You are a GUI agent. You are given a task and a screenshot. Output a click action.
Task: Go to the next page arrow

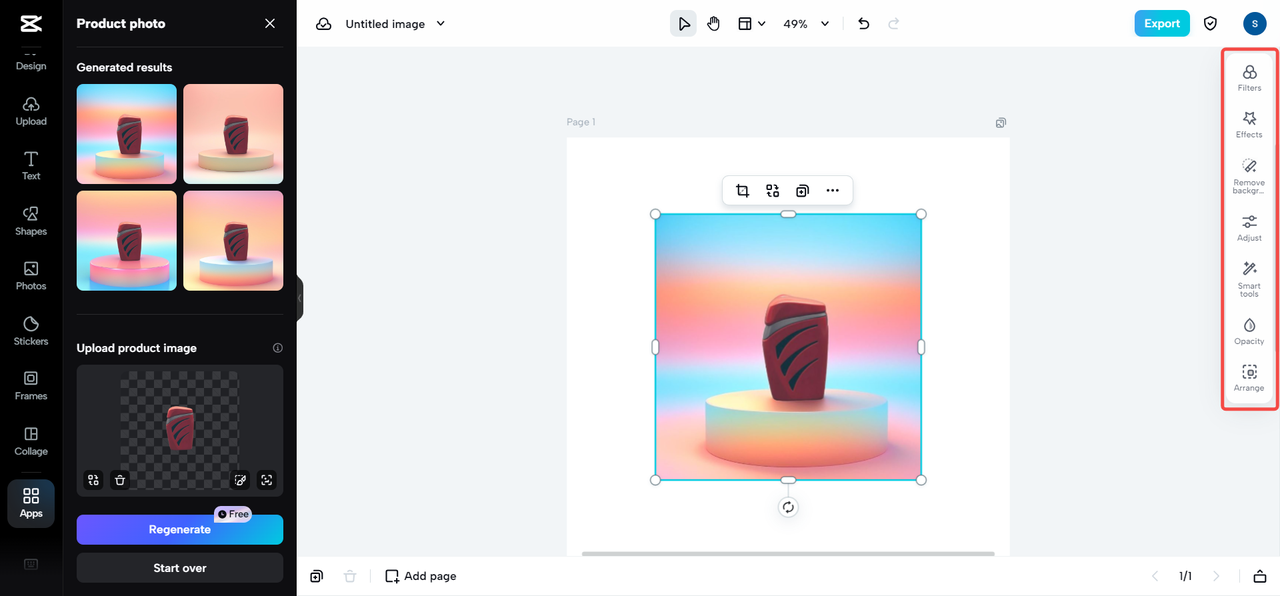coord(1217,576)
